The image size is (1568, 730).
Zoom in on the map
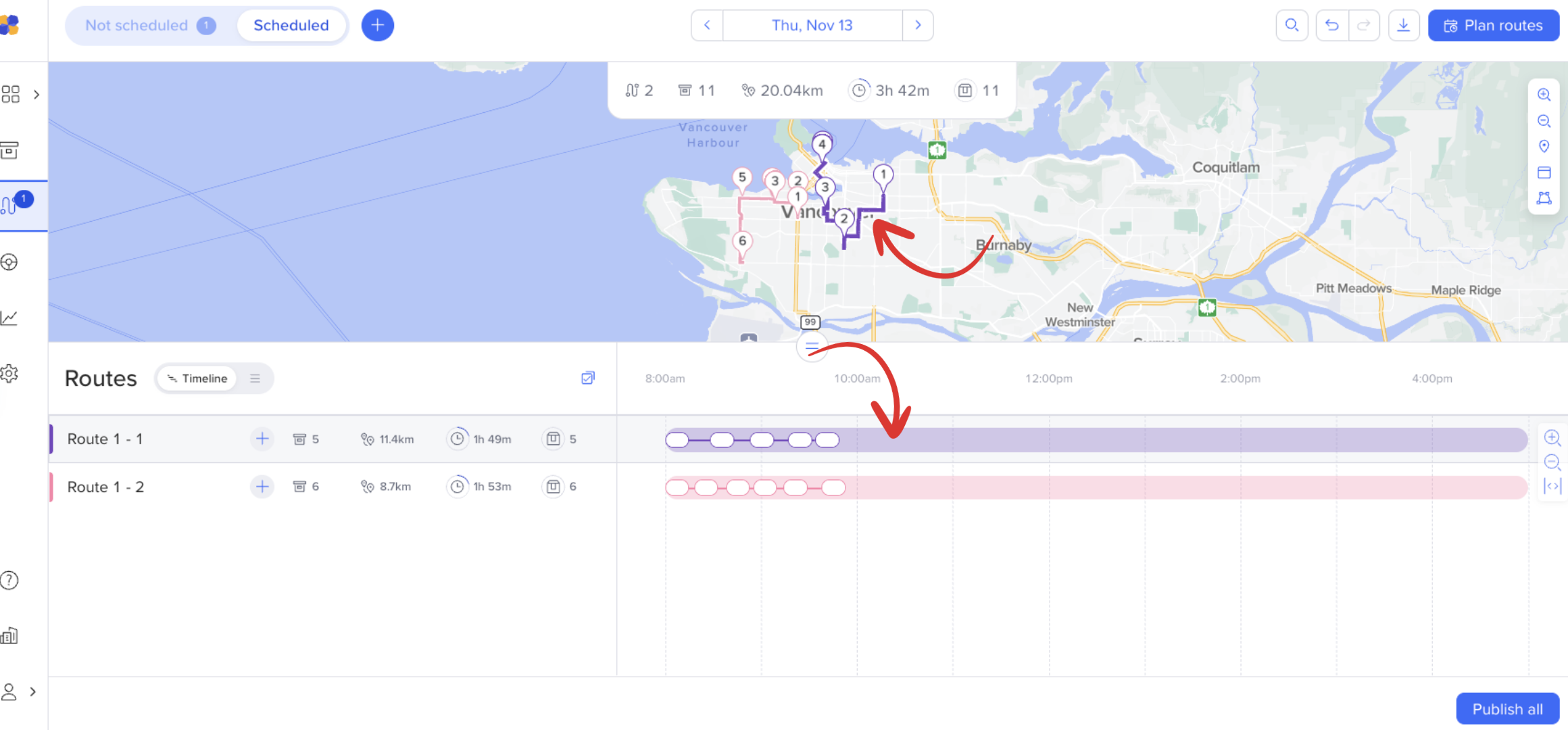1544,95
